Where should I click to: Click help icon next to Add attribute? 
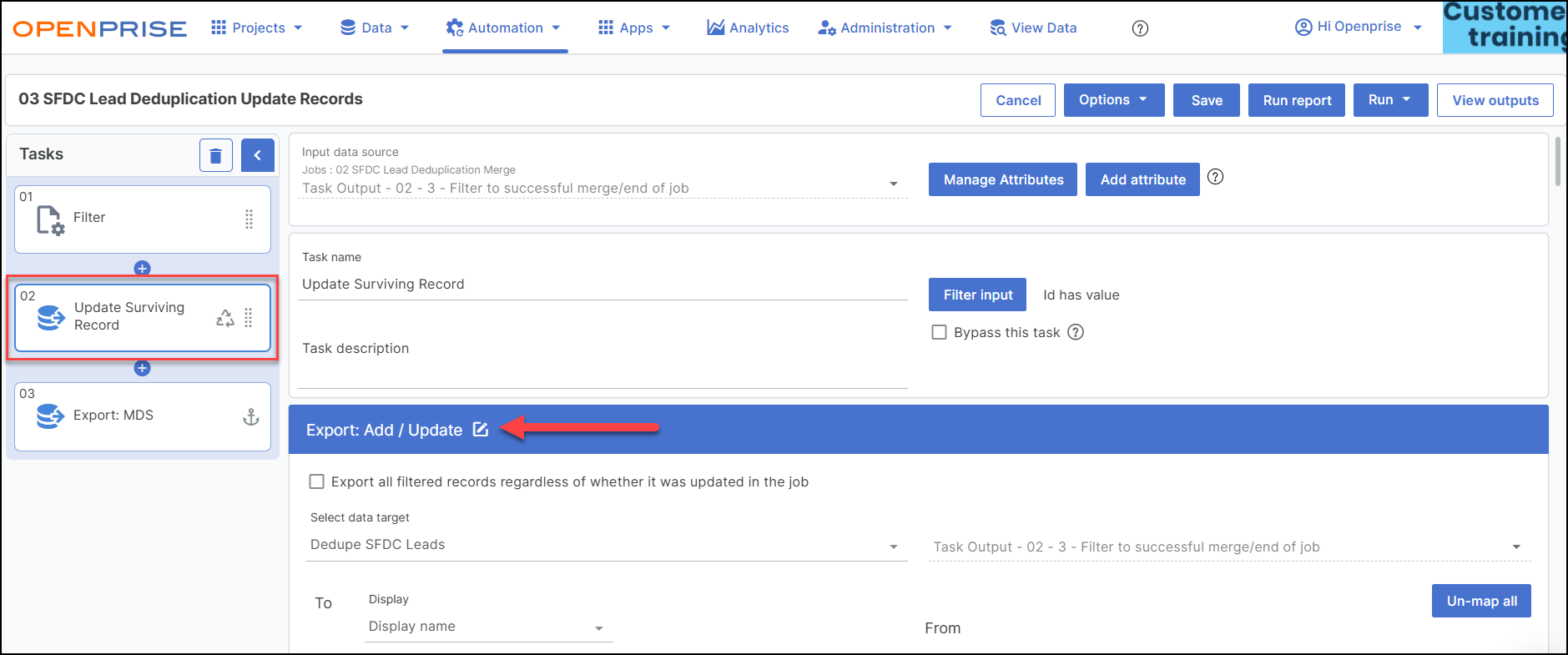pyautogui.click(x=1216, y=177)
